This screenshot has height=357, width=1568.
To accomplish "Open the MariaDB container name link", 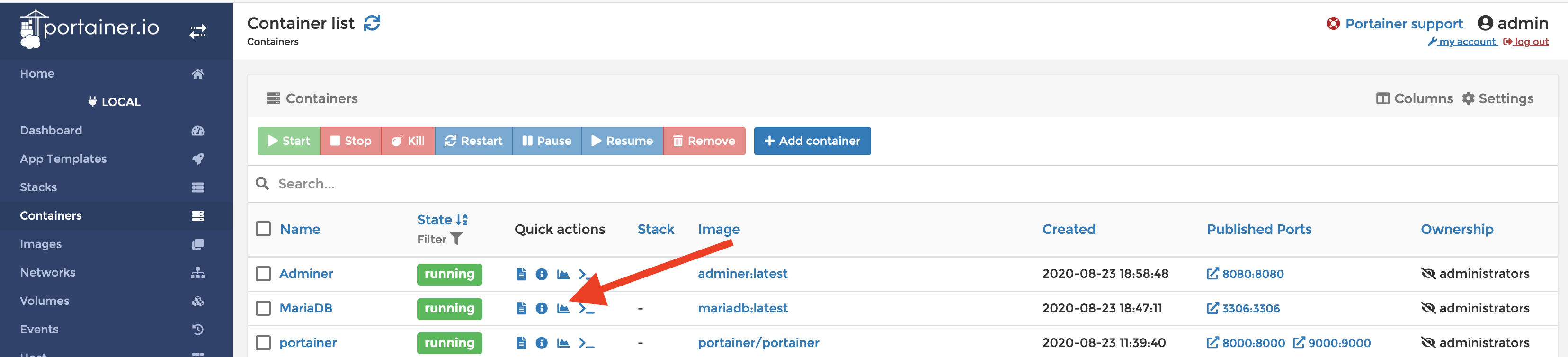I will [305, 308].
